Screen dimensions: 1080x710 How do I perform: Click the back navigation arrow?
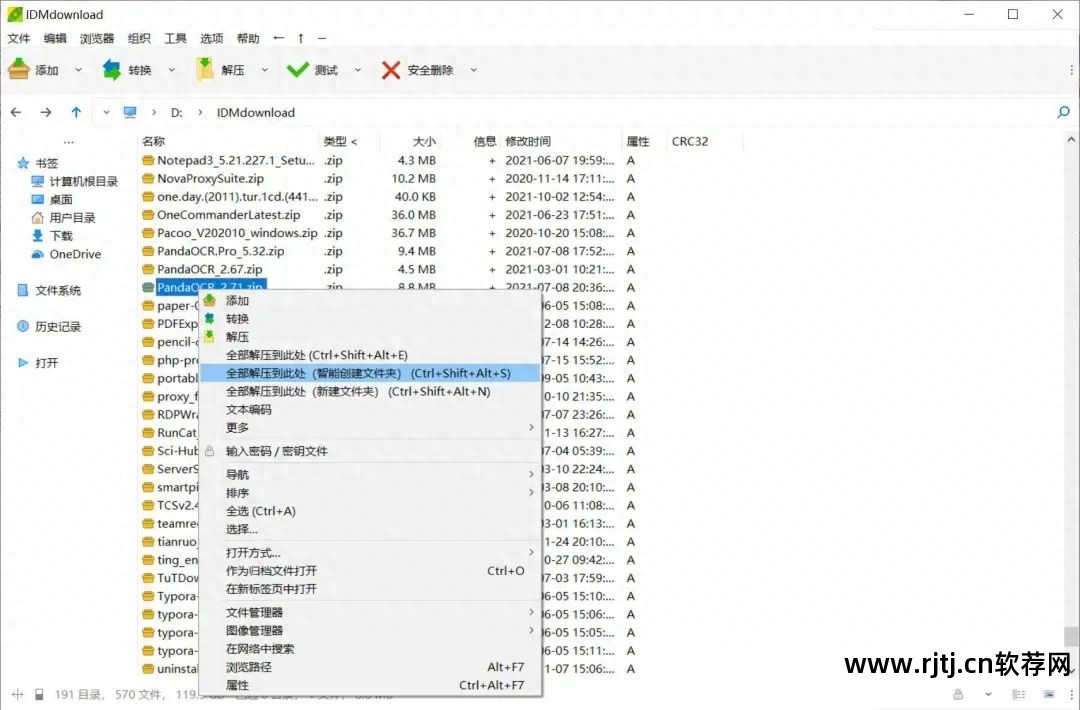coord(15,112)
